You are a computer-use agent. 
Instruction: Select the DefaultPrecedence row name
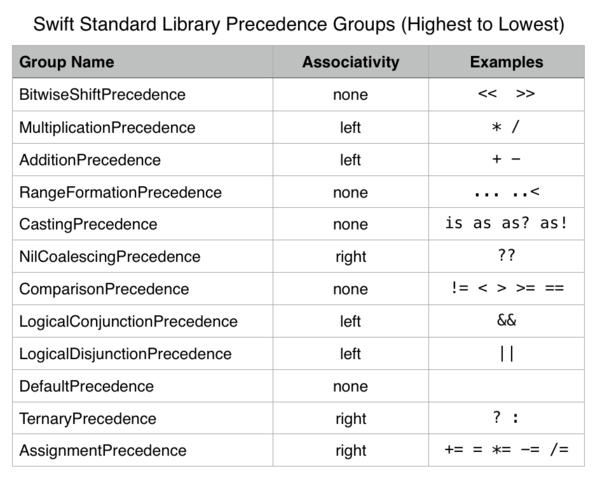(86, 386)
